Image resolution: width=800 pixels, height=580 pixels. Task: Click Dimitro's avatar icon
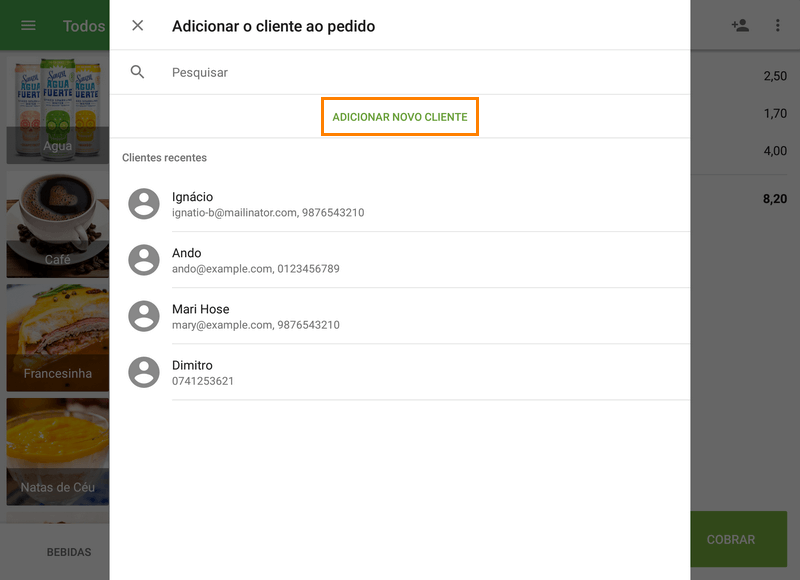pos(143,372)
